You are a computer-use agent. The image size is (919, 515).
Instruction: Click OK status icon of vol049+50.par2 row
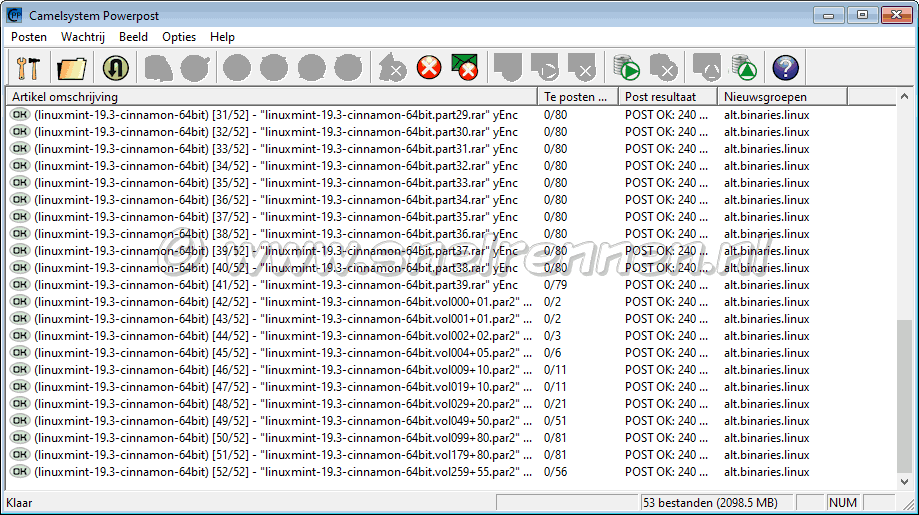[19, 420]
